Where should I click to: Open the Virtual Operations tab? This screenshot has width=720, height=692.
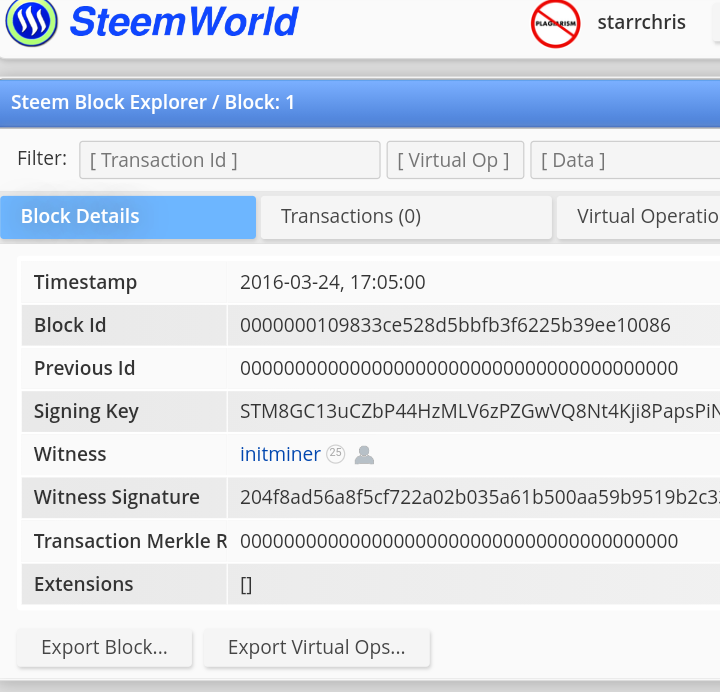(638, 217)
